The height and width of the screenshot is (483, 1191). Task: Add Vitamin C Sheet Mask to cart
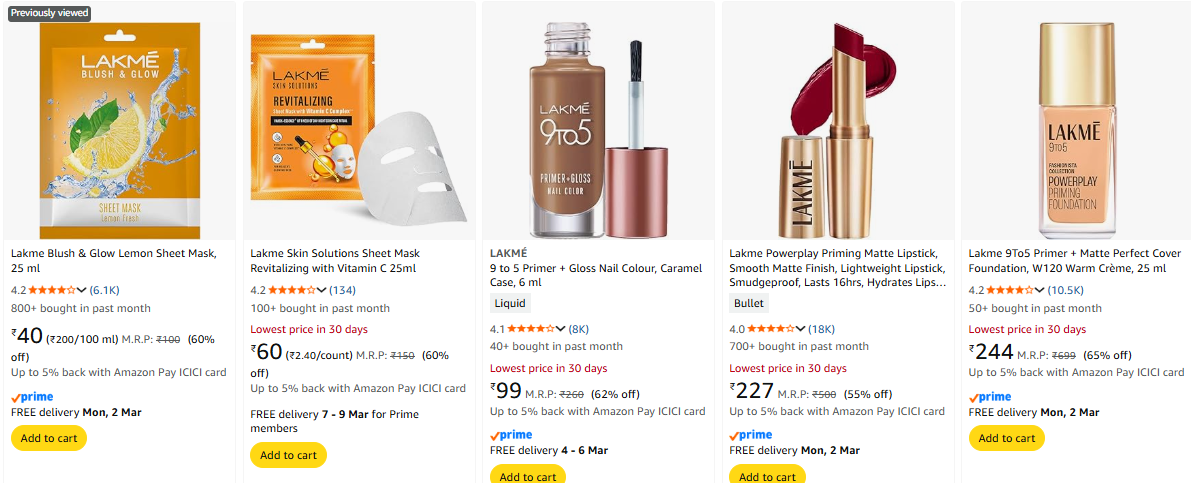click(x=288, y=455)
